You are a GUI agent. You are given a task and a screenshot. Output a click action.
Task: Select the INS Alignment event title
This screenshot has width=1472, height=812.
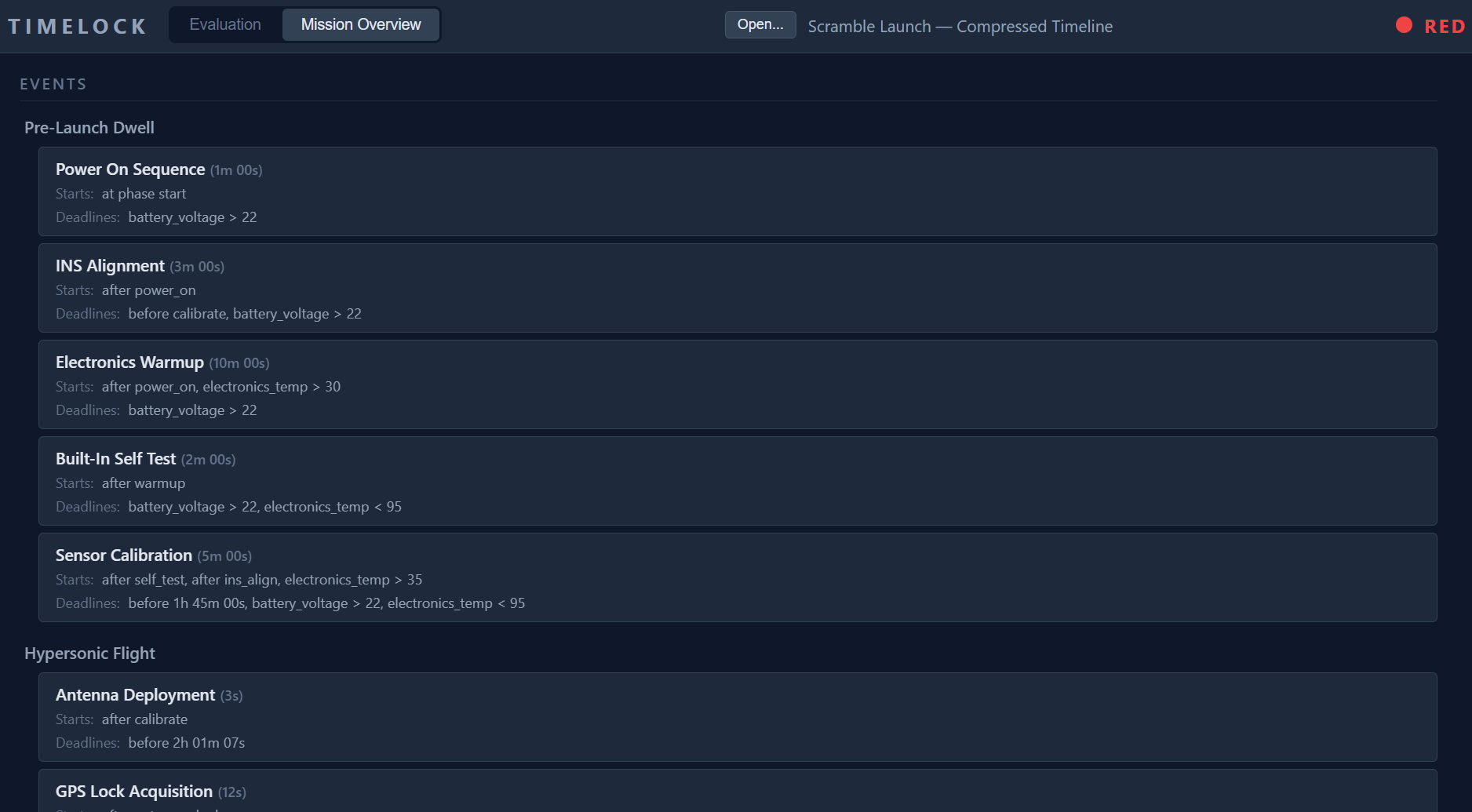(110, 266)
